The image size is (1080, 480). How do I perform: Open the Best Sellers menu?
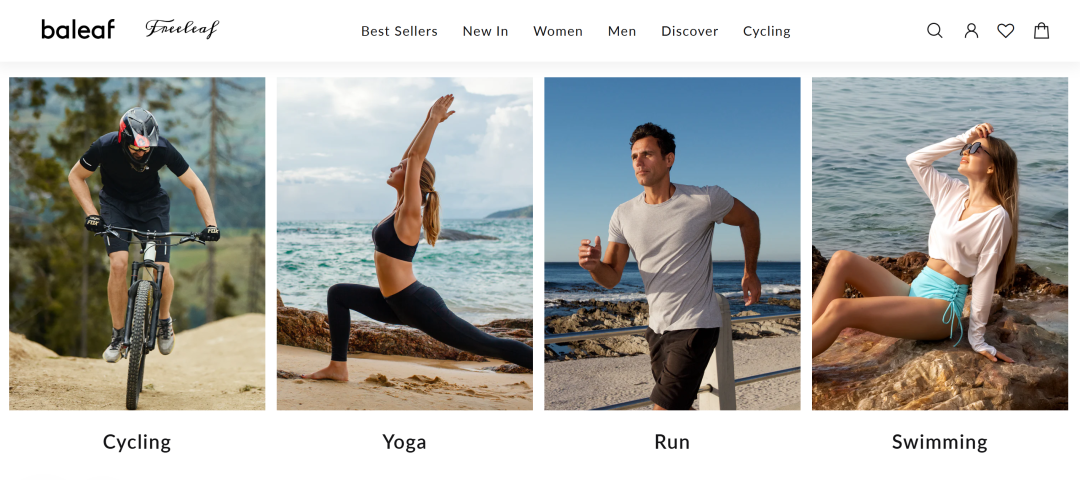point(399,31)
